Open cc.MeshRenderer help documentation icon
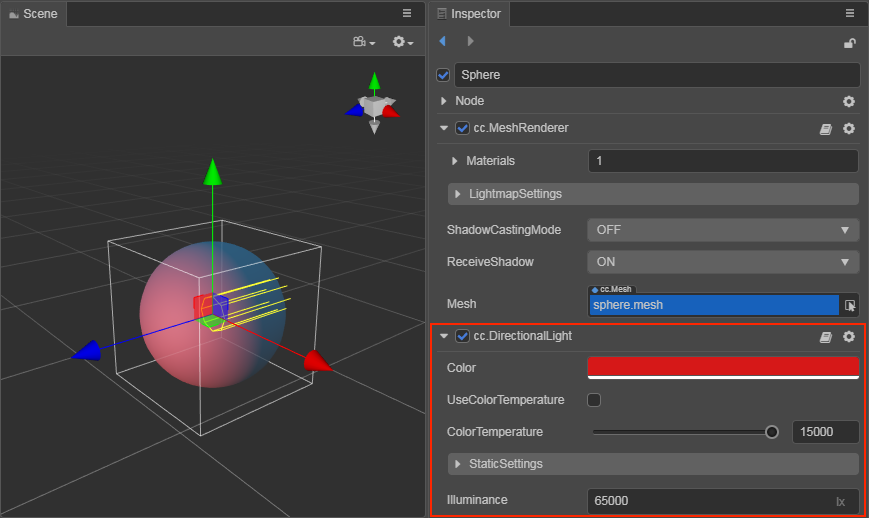The height and width of the screenshot is (518, 869). tap(826, 128)
